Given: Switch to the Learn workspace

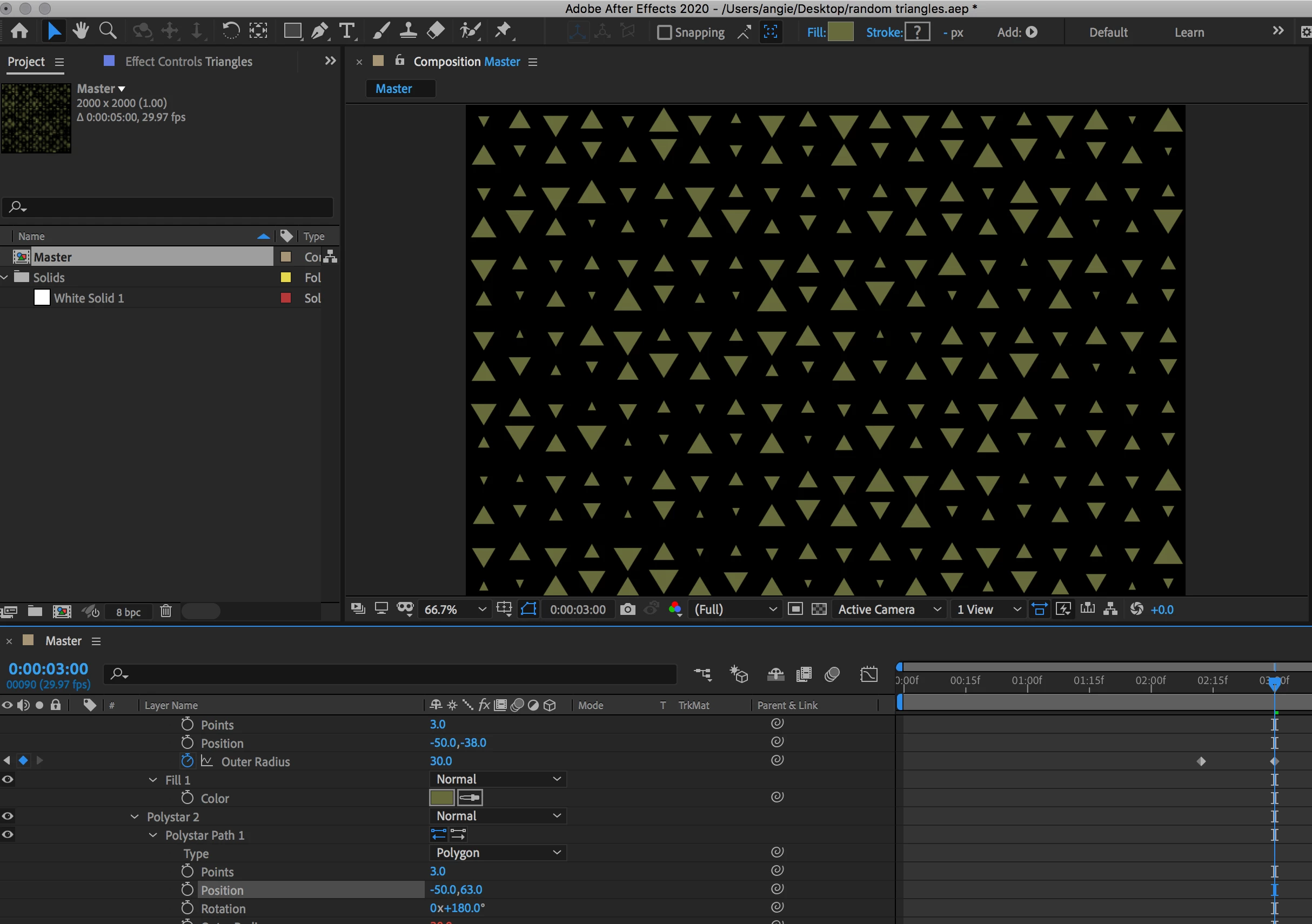Looking at the screenshot, I should pyautogui.click(x=1189, y=32).
